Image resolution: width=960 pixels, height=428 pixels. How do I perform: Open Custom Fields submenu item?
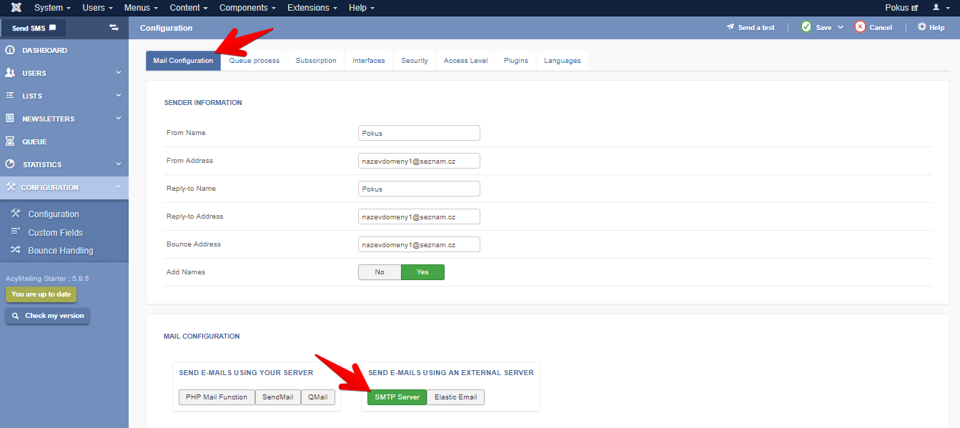(55, 233)
